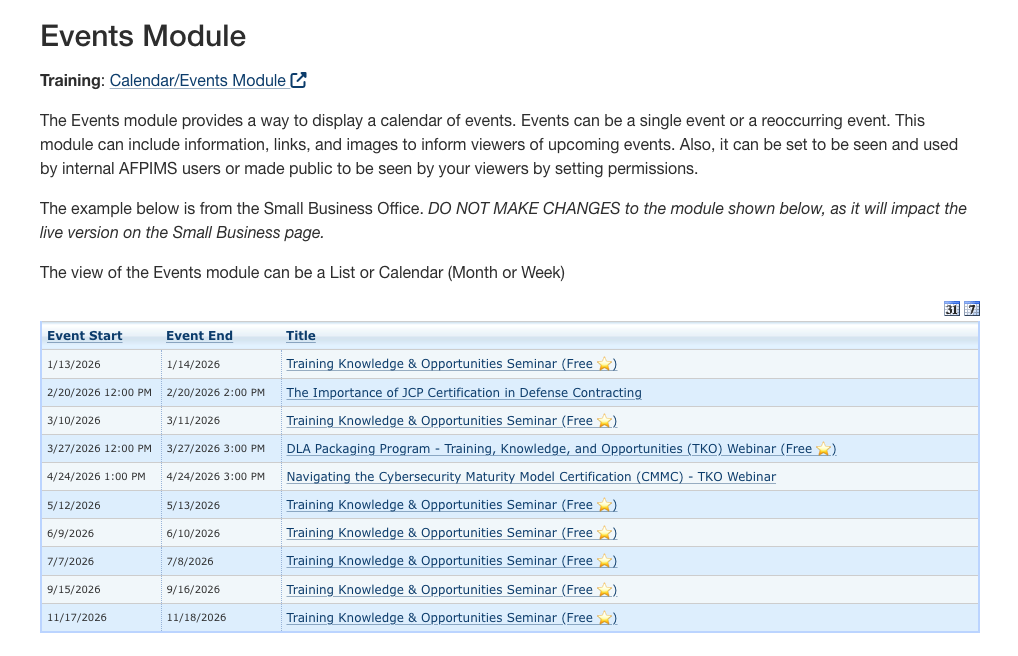Click star icon in 11/17/2026 seminar row
Viewport: 1018px width, 656px height.
click(x=604, y=618)
